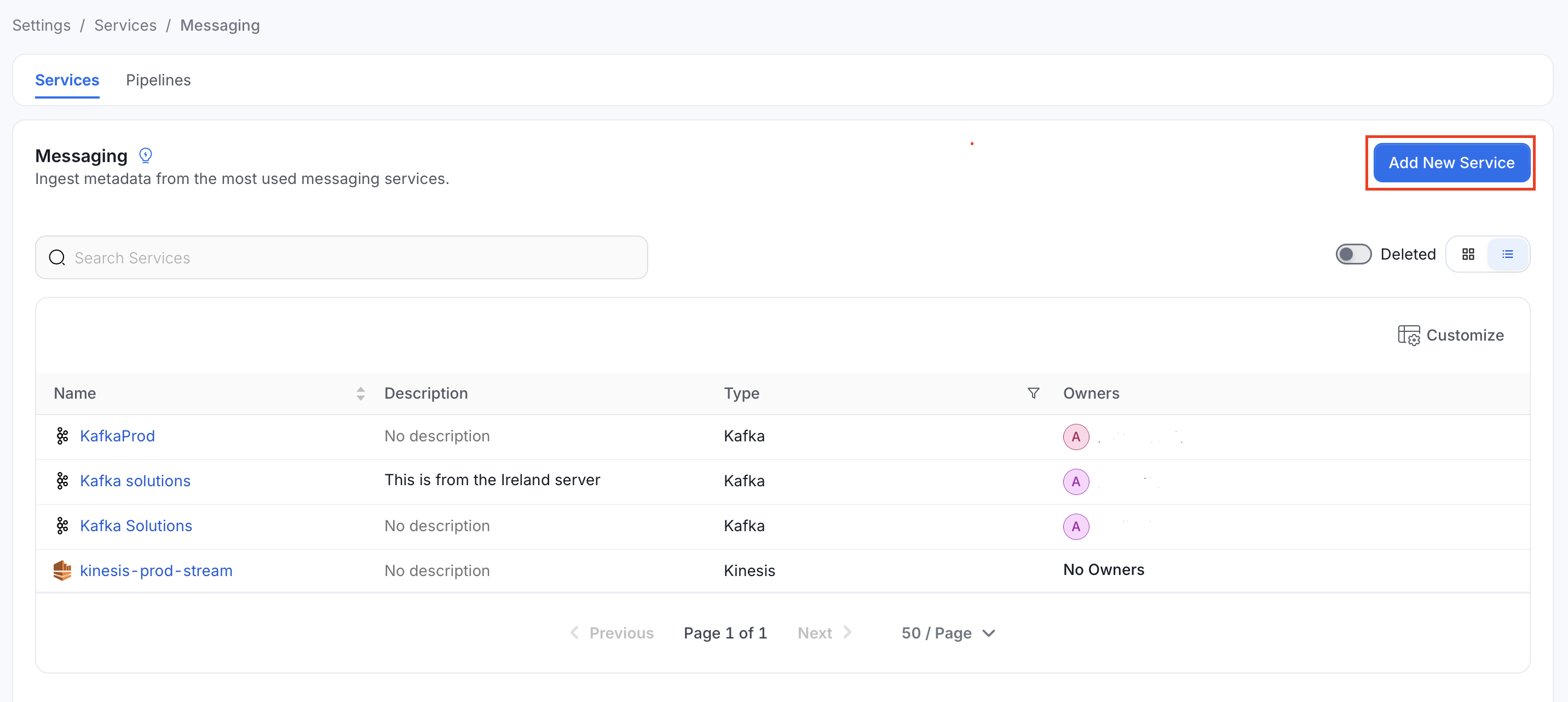Click the owner avatar in KafkaProd row

click(x=1076, y=436)
